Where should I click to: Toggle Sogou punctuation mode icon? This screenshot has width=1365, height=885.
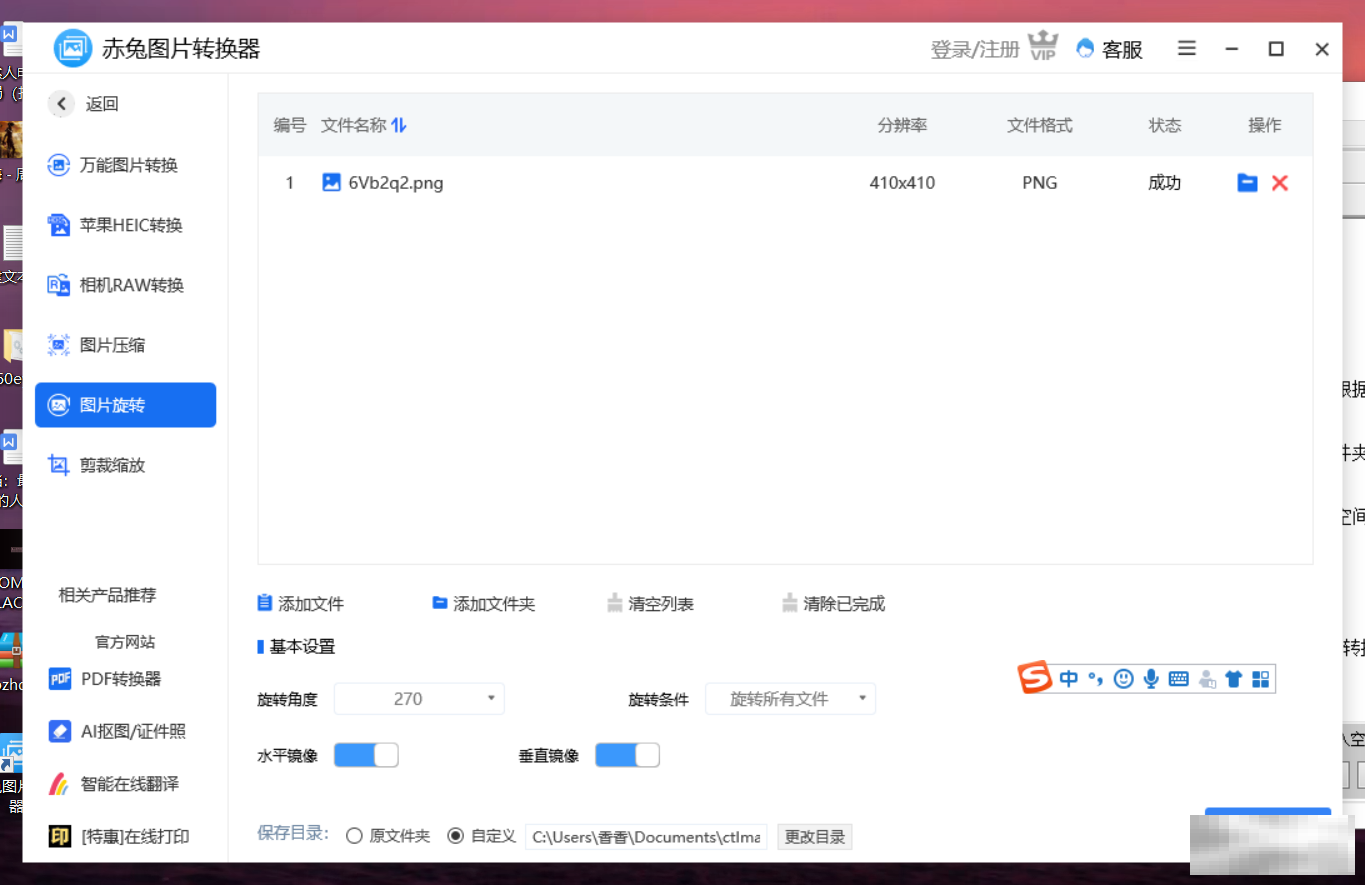[1095, 679]
